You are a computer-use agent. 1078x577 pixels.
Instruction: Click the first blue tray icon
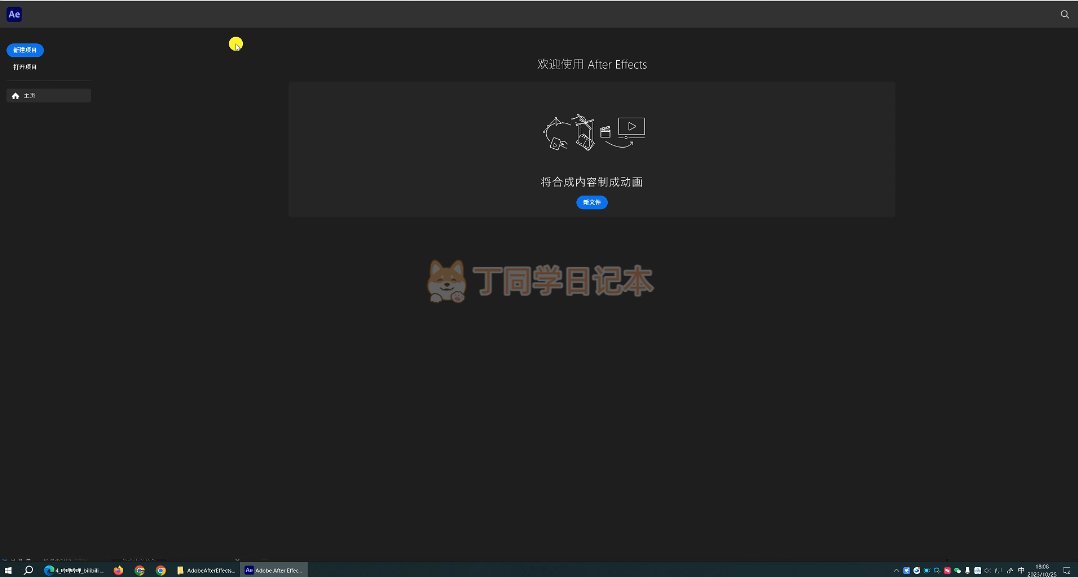click(x=906, y=571)
